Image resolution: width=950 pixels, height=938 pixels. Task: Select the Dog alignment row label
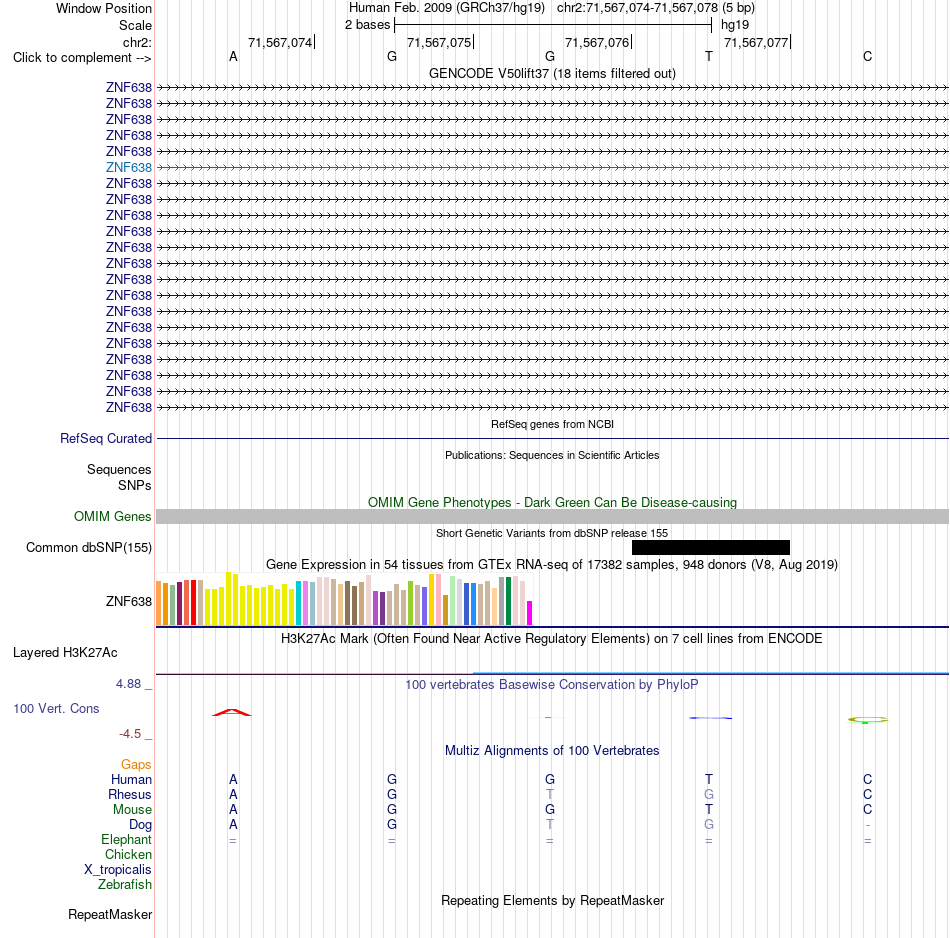point(140,825)
